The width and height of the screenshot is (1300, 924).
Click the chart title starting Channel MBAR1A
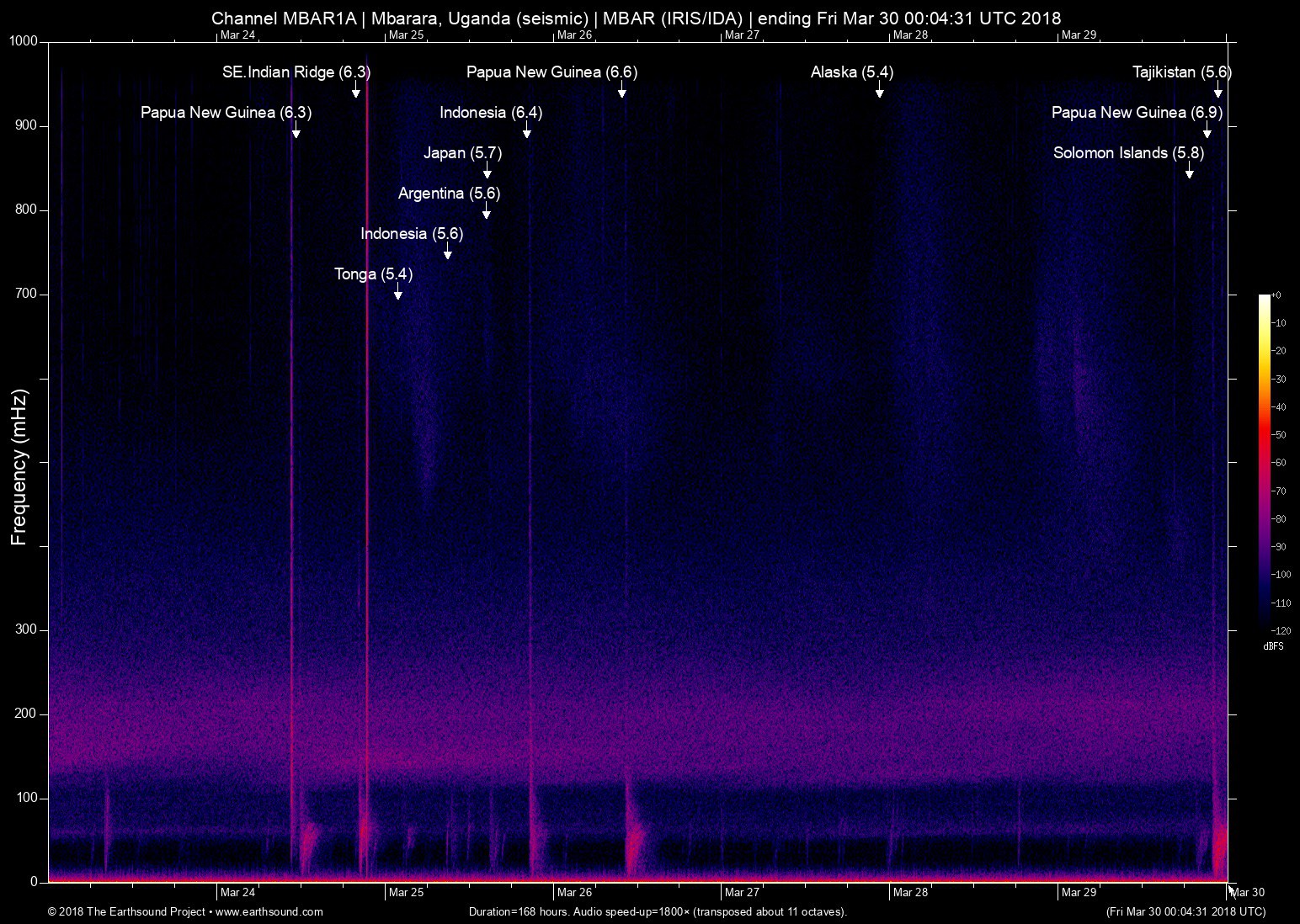[x=636, y=18]
